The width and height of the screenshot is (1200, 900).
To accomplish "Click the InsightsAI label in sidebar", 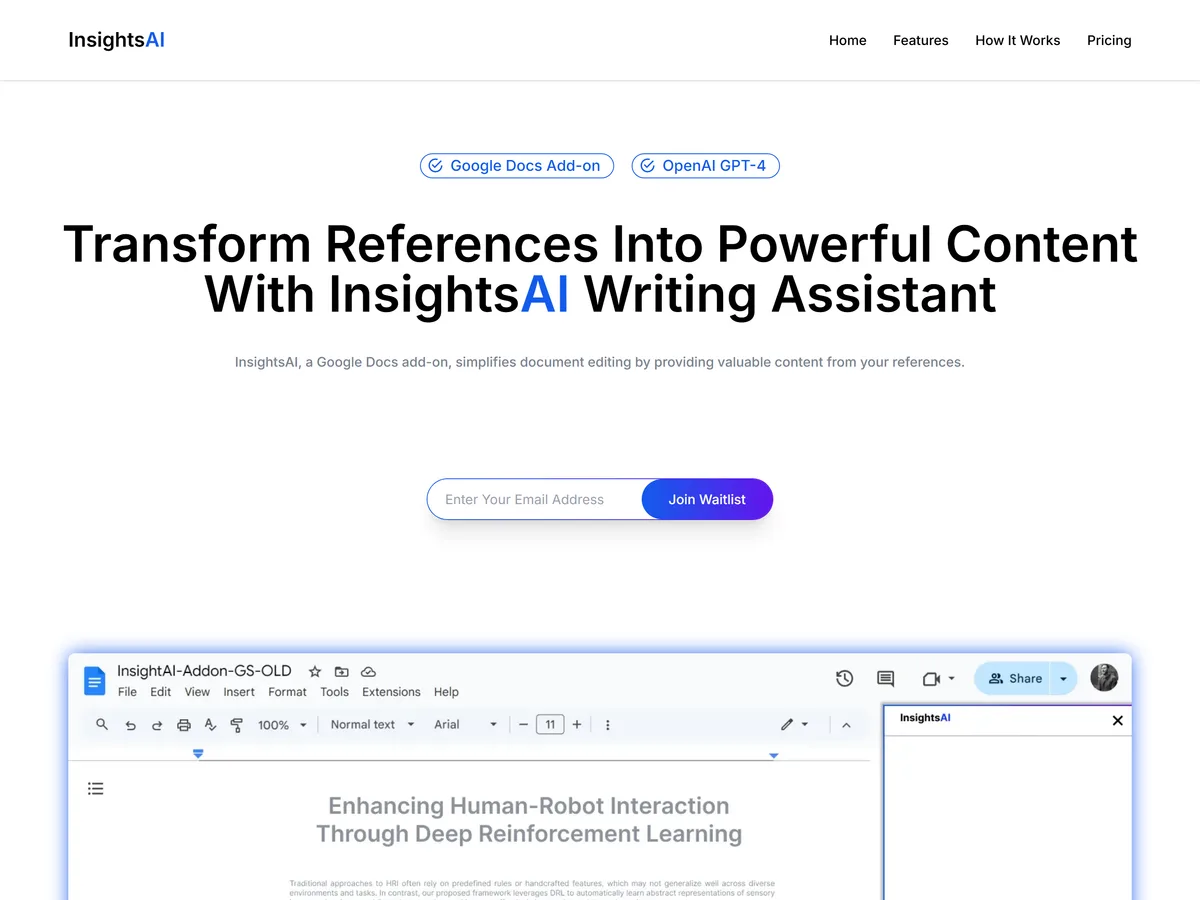I will tap(925, 718).
